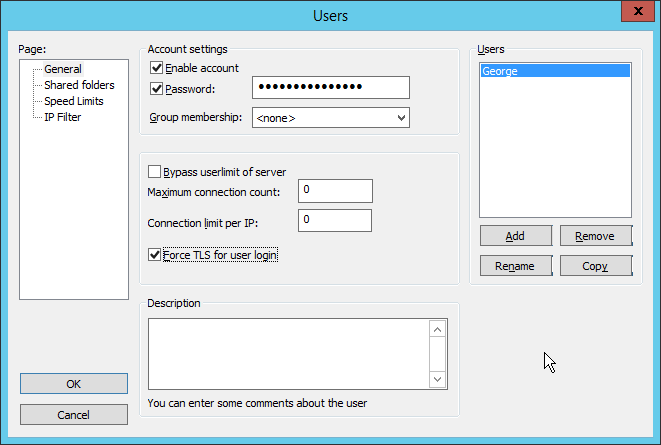Click the Description scrollbar up arrow
Viewport: 661px width, 445px height.
[x=438, y=329]
